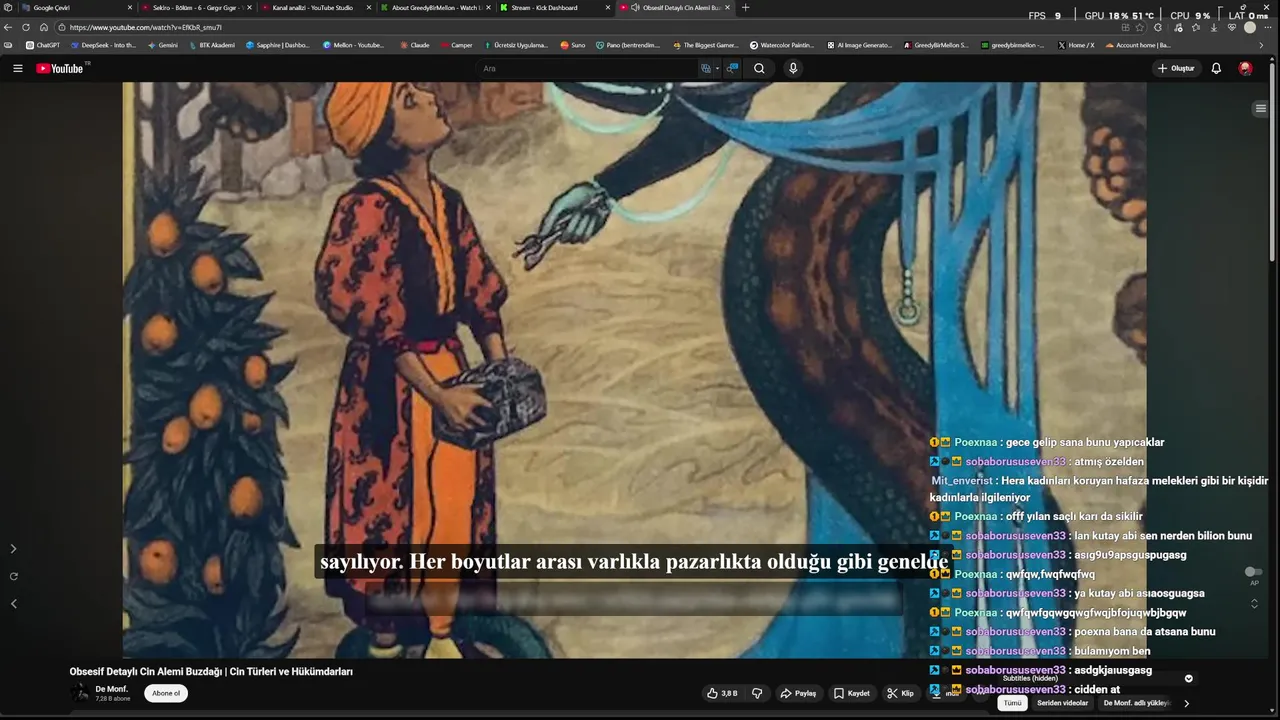The height and width of the screenshot is (720, 1280).
Task: Show more filter chips with the right arrow
Action: click(1187, 703)
